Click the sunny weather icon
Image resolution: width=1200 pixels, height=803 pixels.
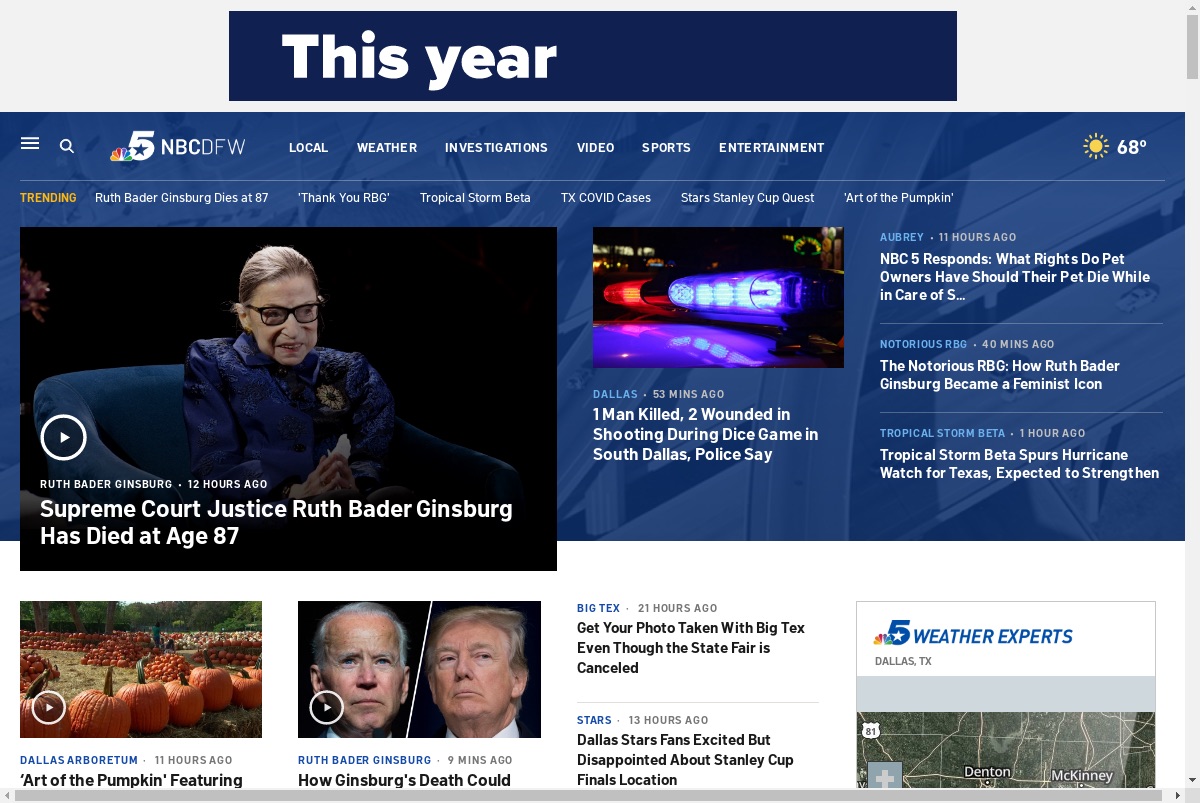[1096, 146]
